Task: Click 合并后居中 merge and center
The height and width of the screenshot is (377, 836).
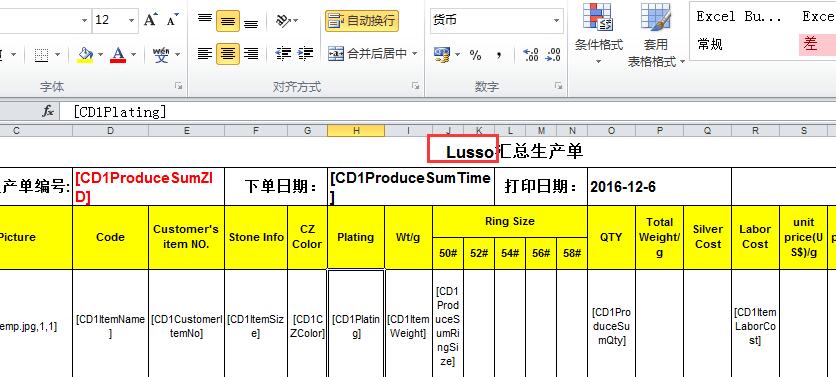Action: click(x=367, y=53)
